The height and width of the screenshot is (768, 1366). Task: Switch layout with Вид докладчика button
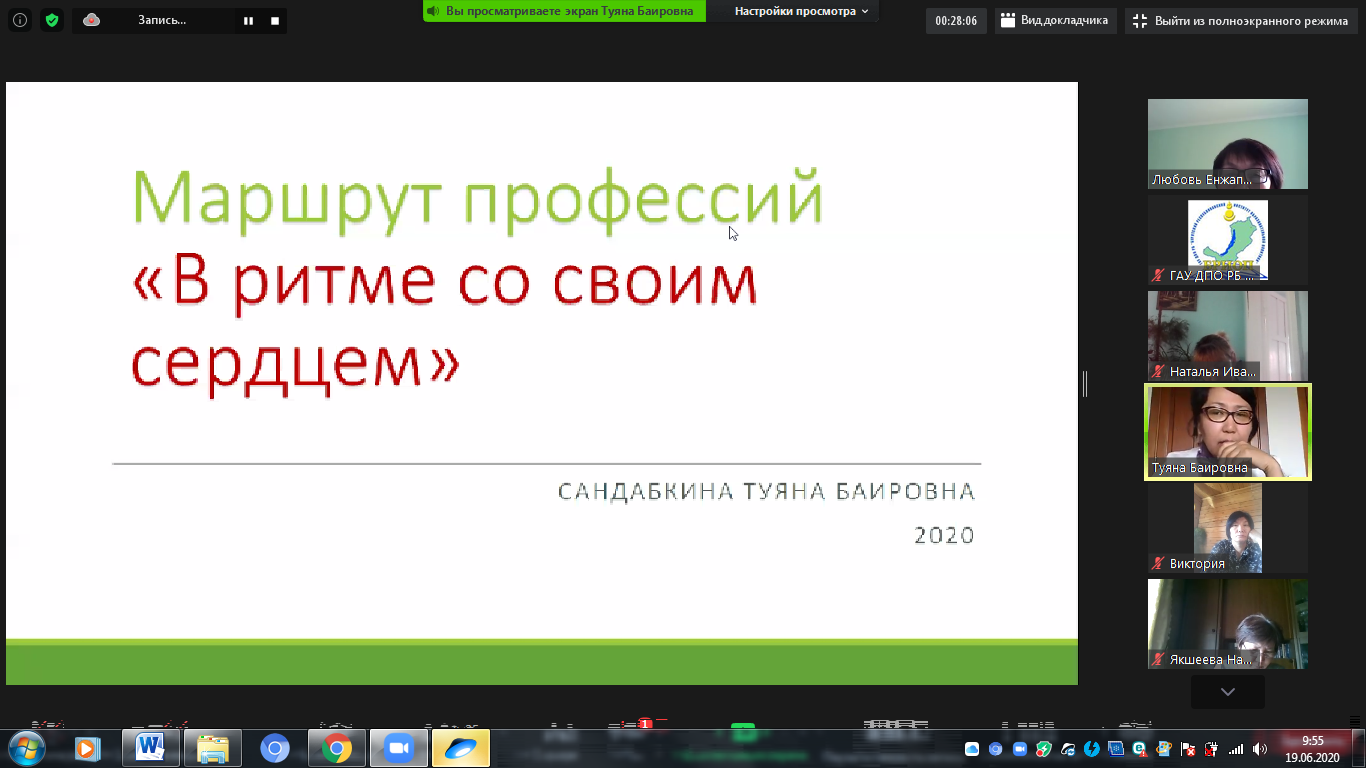tap(1055, 21)
